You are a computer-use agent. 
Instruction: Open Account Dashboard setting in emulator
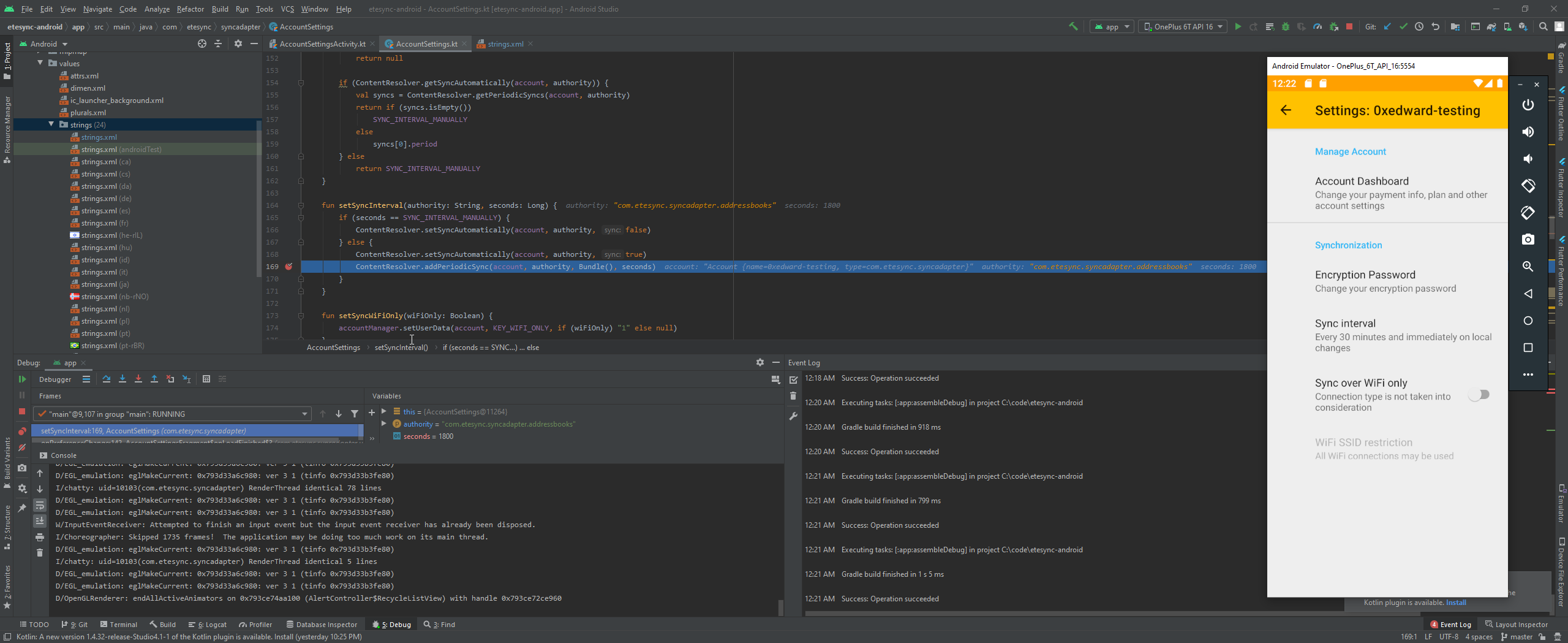click(1387, 193)
